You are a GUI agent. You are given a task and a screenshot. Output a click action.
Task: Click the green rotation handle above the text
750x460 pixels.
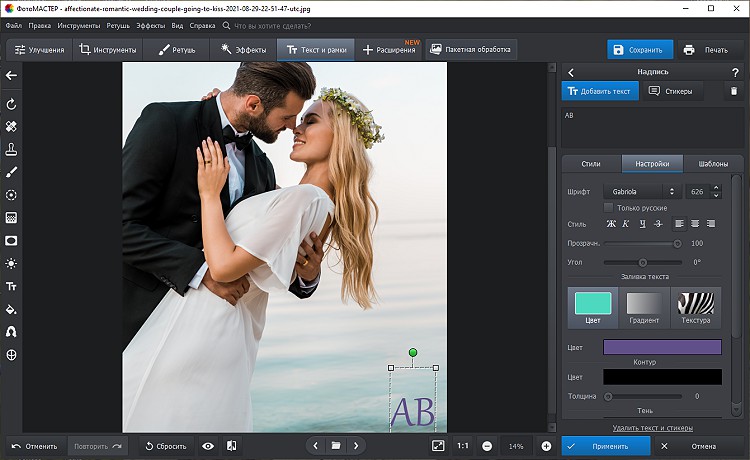(x=412, y=352)
